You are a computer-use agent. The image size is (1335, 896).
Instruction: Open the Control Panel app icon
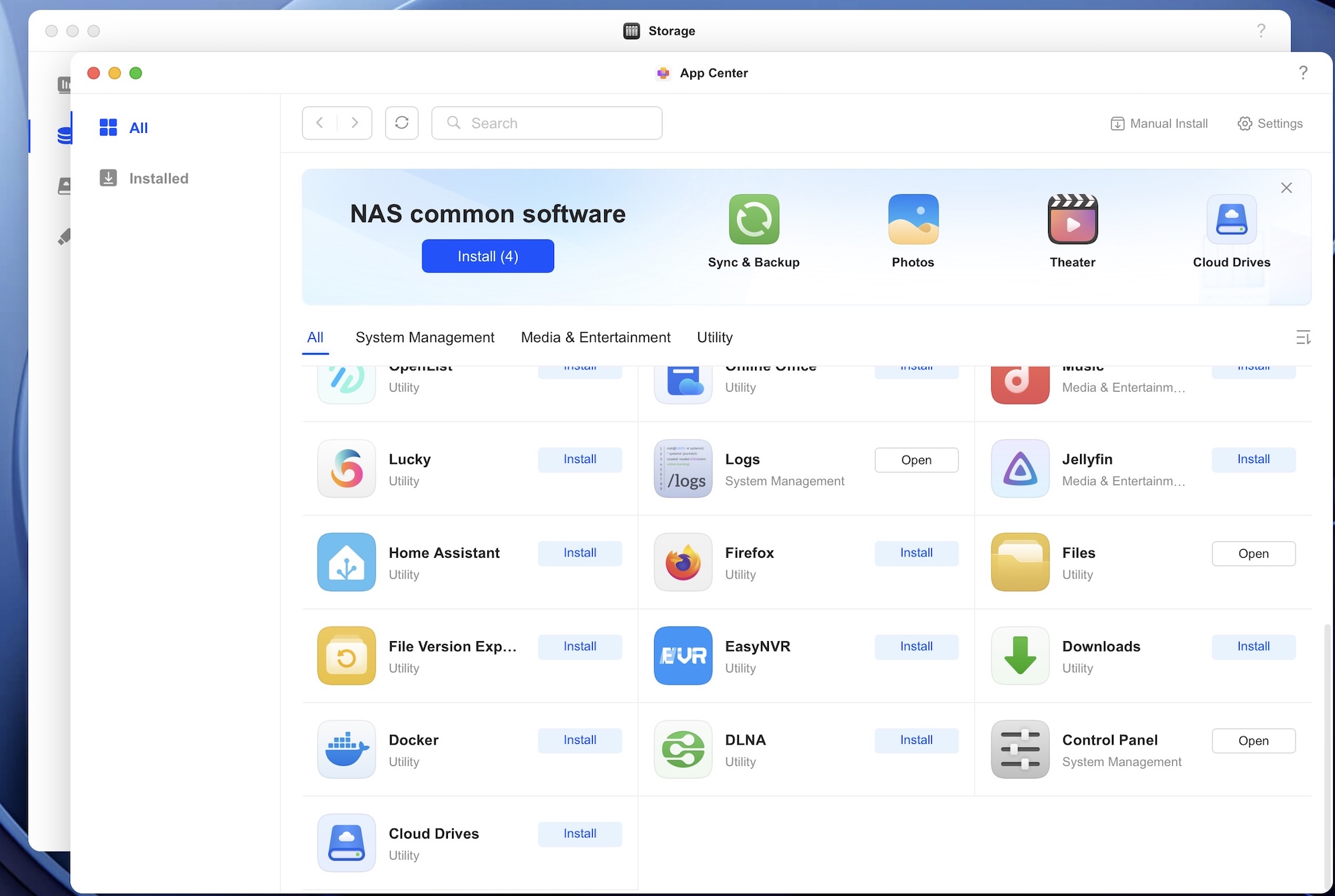click(x=1019, y=749)
